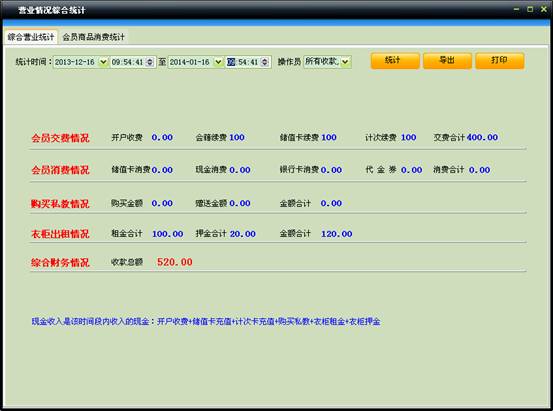Click the 衣柜出租情况 heading
The width and height of the screenshot is (553, 411).
click(x=60, y=234)
